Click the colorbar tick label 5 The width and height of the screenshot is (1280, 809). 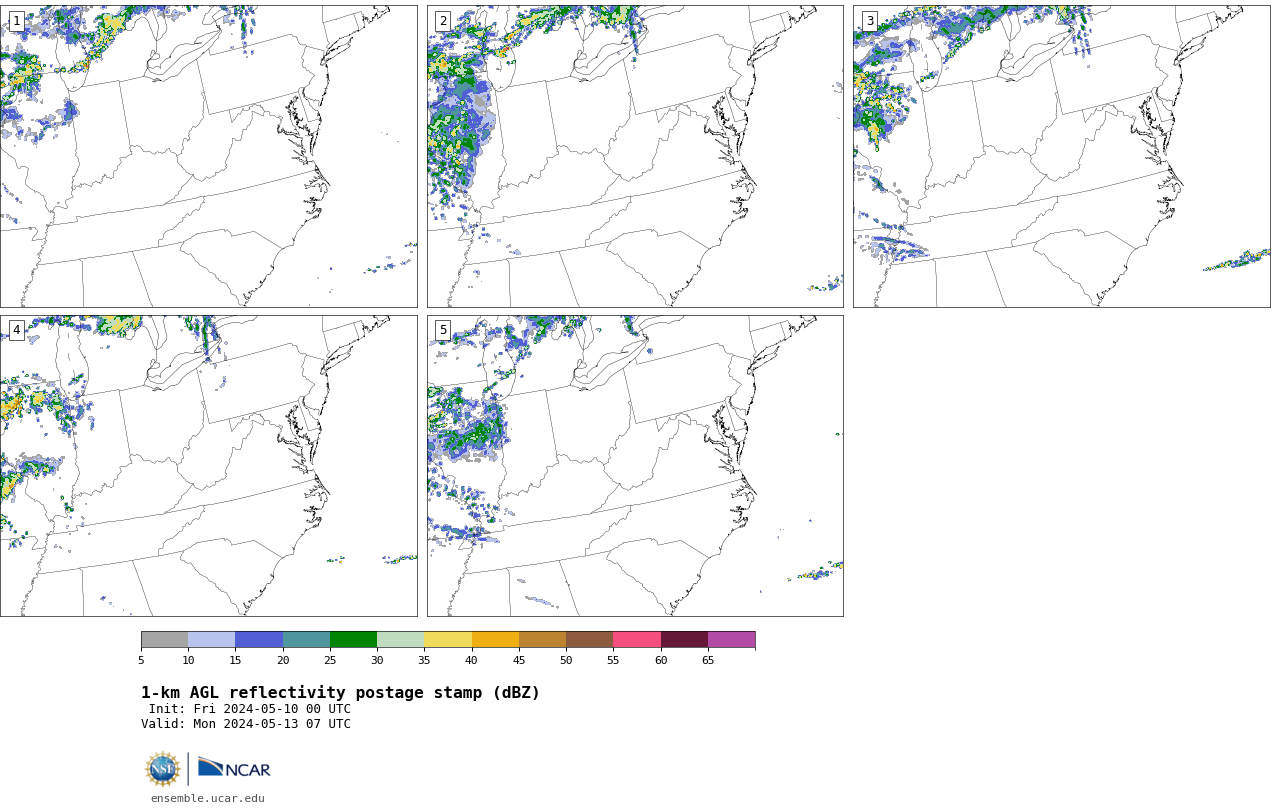click(x=141, y=660)
